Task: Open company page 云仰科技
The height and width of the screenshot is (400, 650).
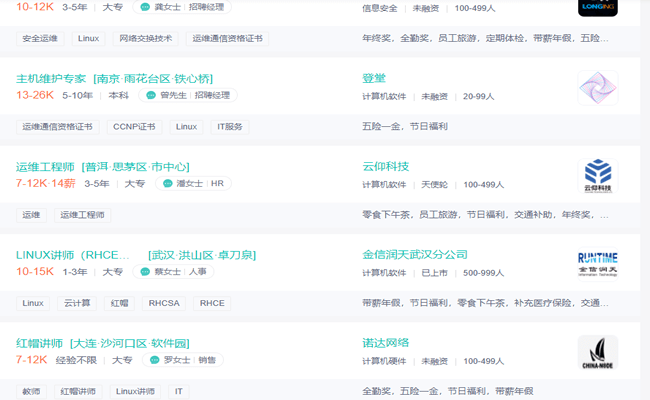Action: 386,167
